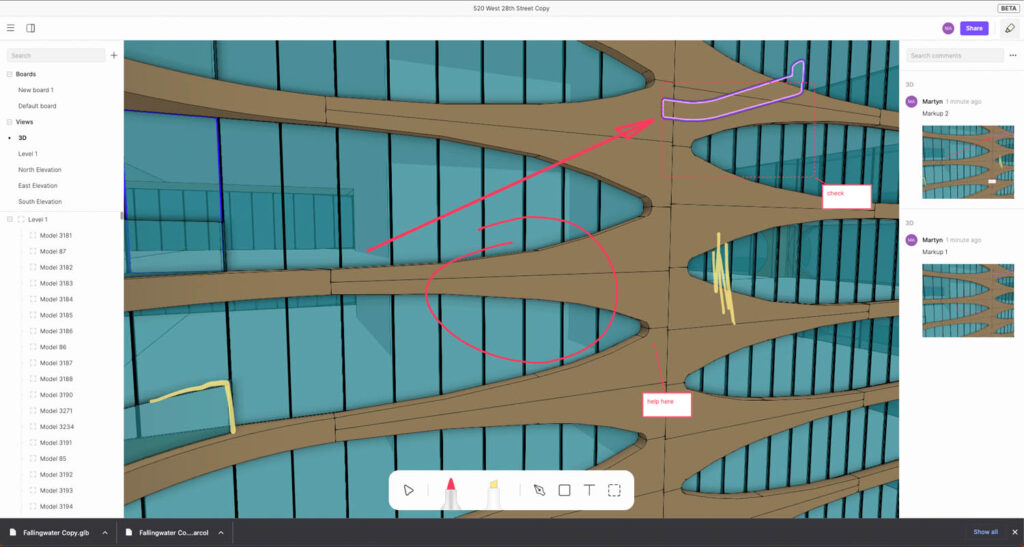Open the comments options ellipsis menu

[1013, 55]
